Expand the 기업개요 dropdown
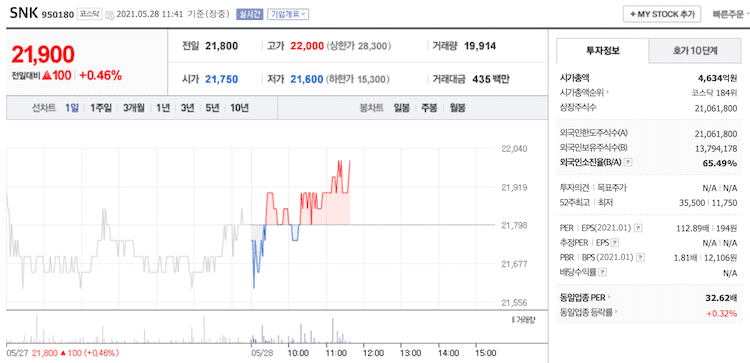The image size is (750, 363). tap(288, 14)
